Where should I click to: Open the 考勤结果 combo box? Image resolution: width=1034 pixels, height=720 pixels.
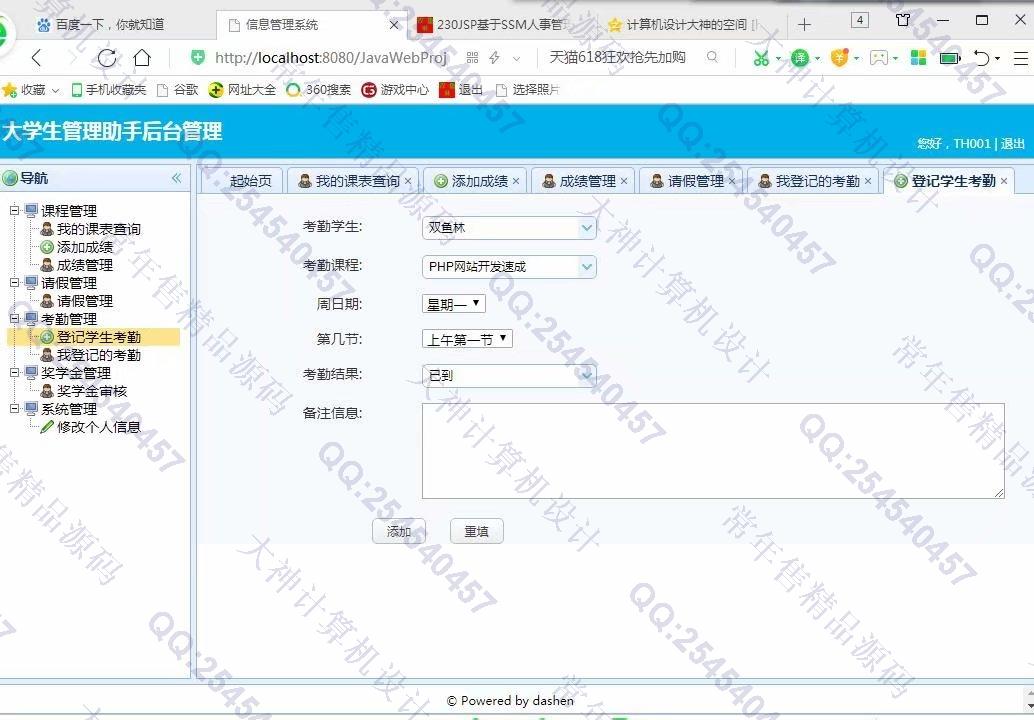pyautogui.click(x=508, y=375)
